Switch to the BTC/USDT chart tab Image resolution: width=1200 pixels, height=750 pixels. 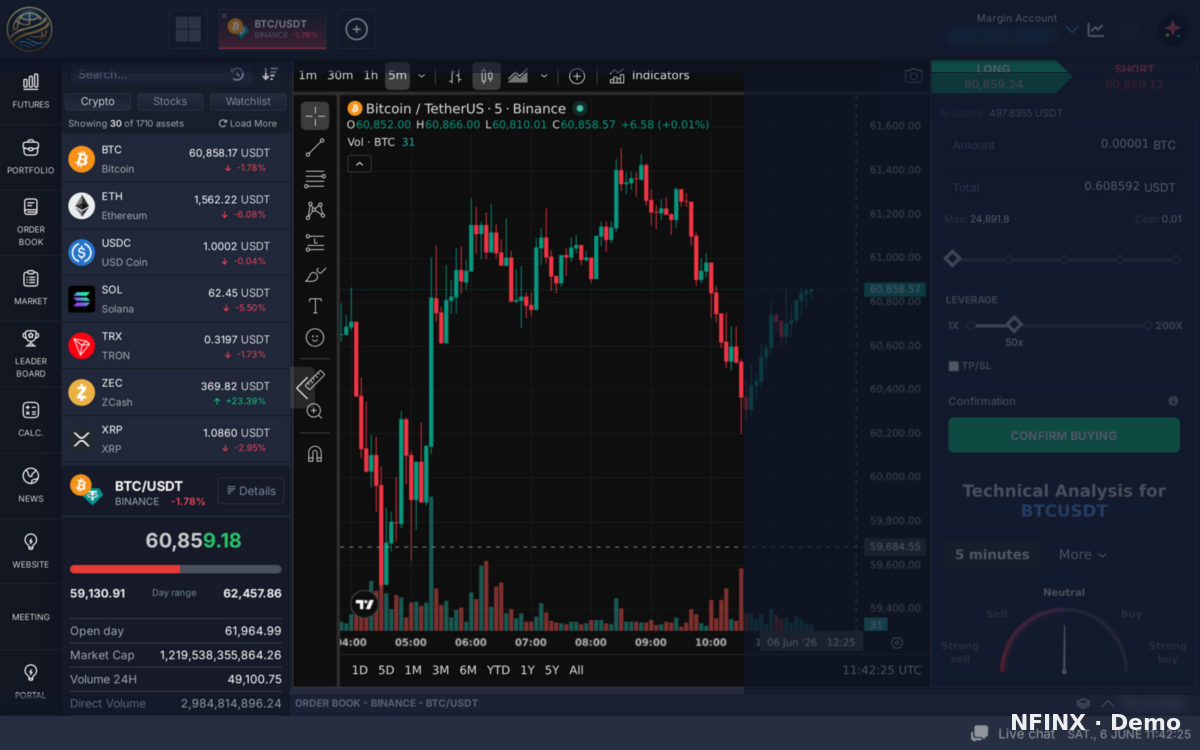point(272,29)
